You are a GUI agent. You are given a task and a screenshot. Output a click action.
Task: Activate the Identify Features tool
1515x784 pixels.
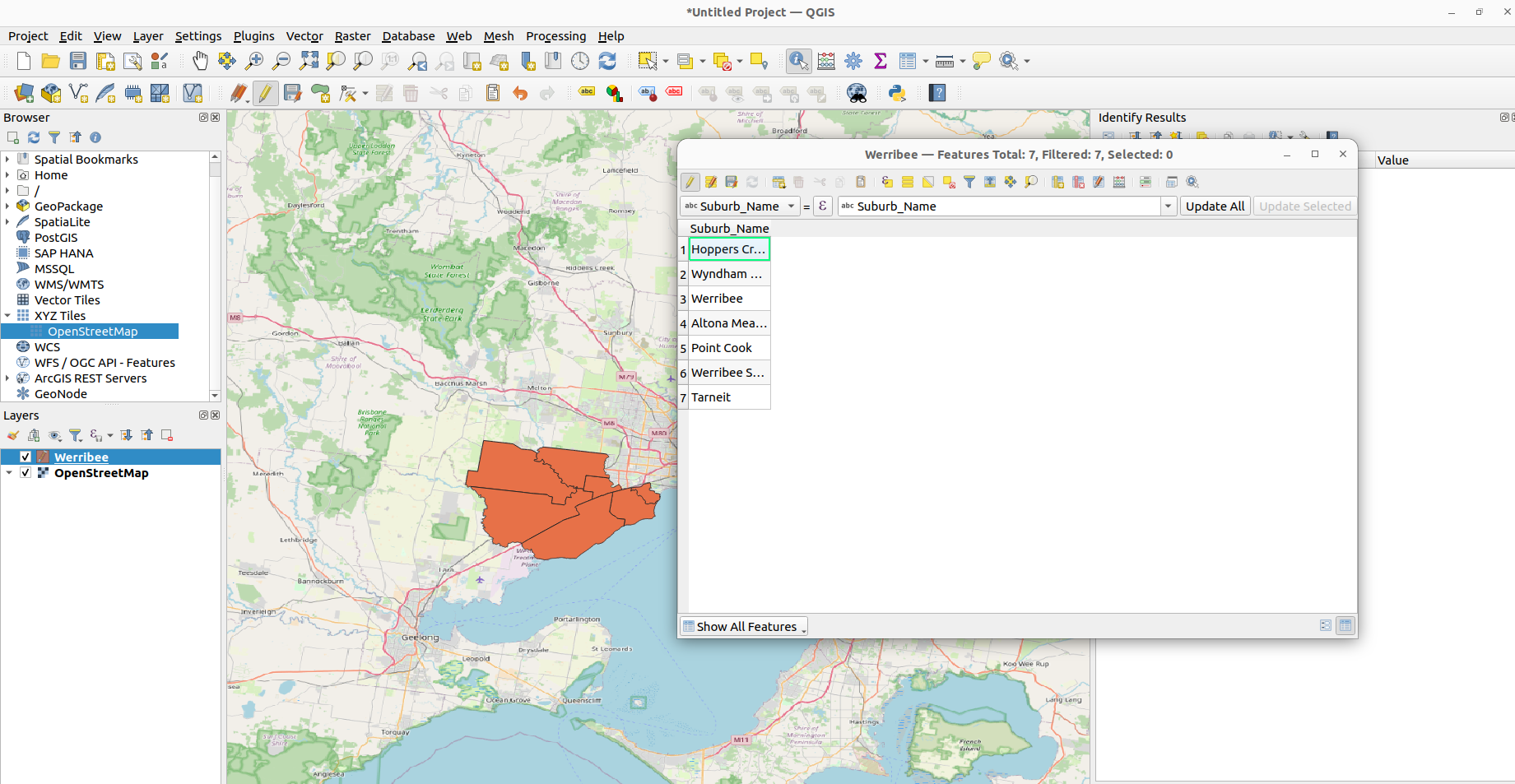[x=797, y=61]
